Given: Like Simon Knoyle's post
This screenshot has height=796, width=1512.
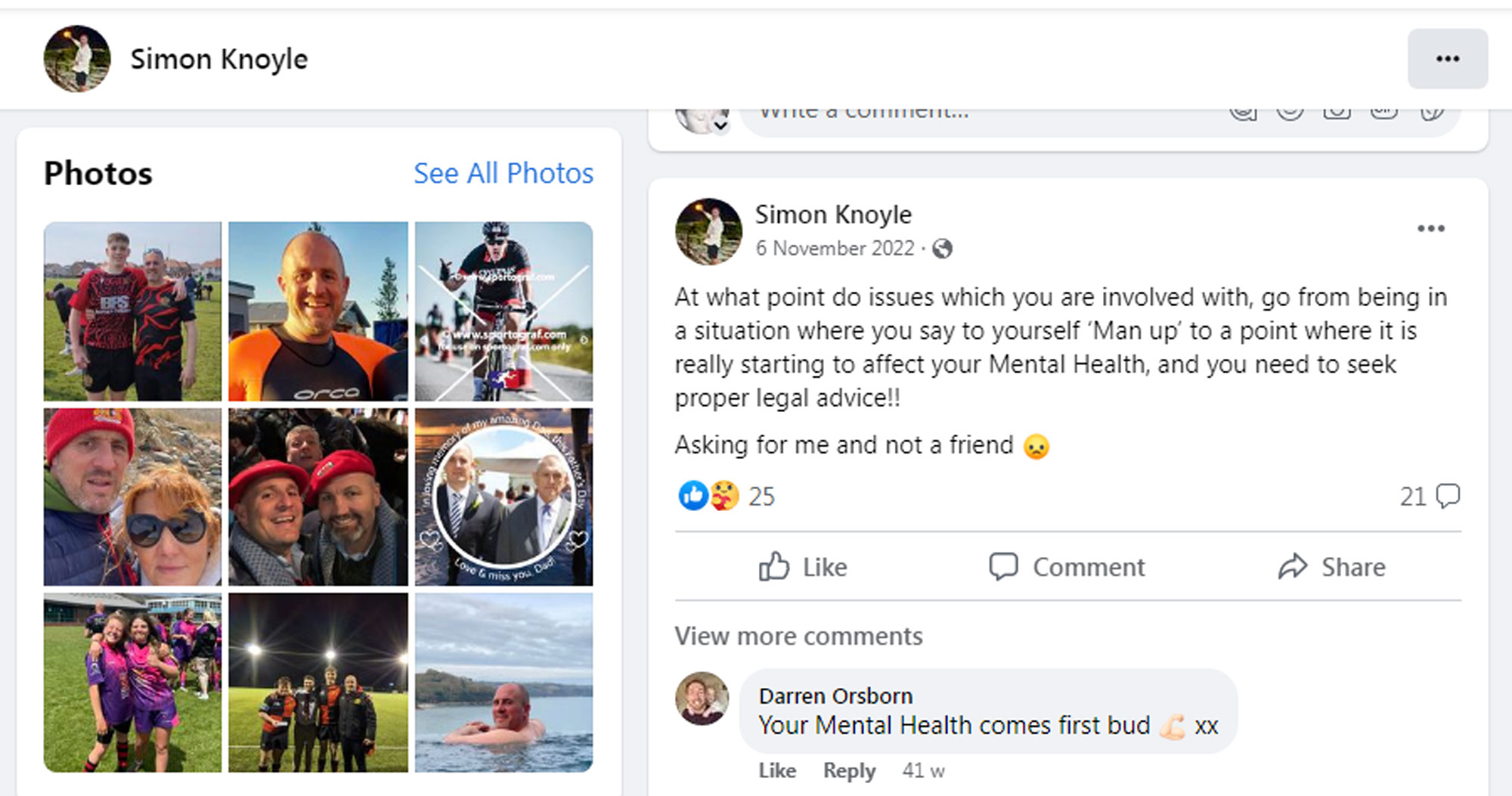Looking at the screenshot, I should click(803, 567).
